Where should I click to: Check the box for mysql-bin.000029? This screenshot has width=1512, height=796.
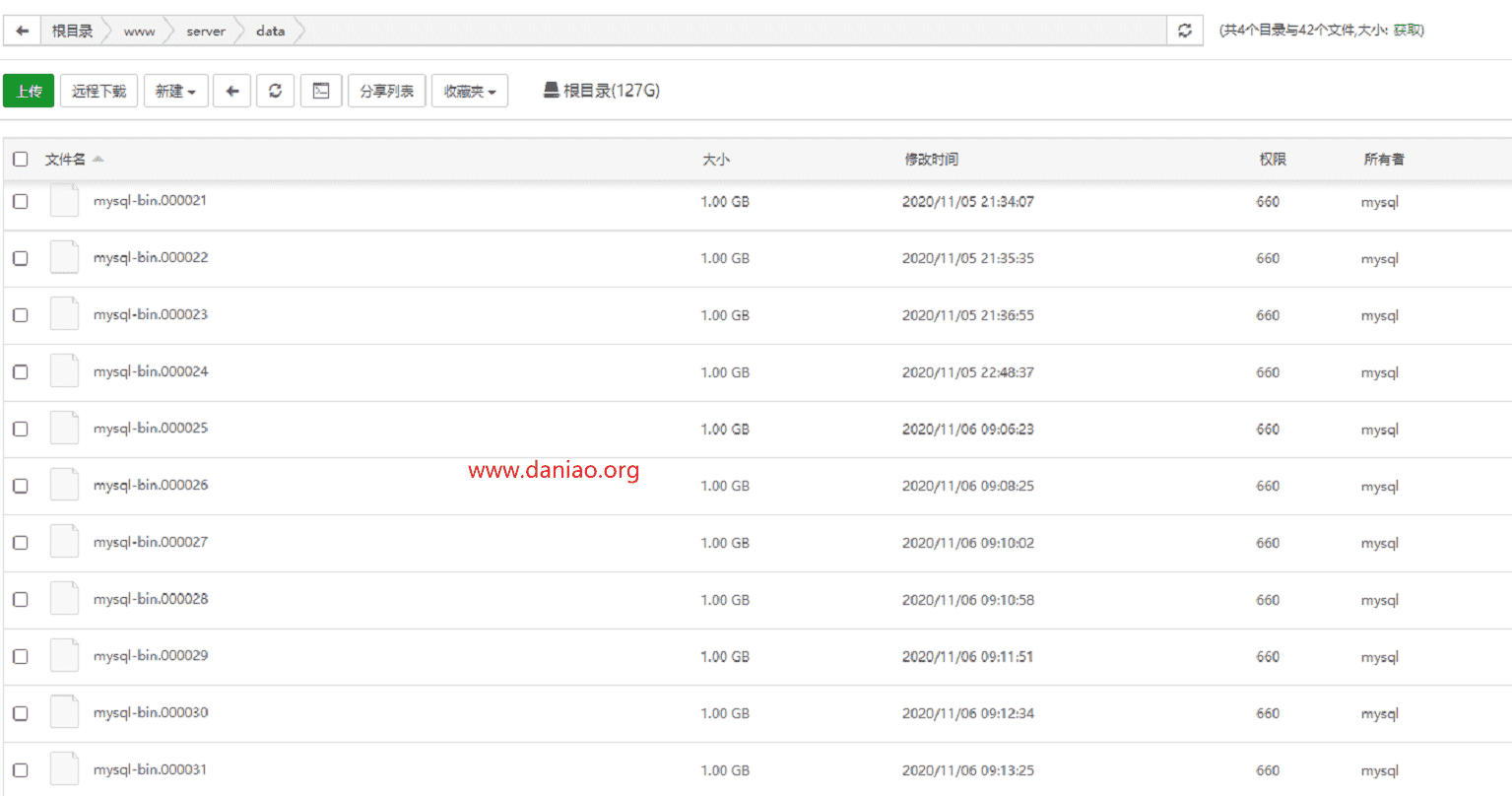pyautogui.click(x=21, y=656)
